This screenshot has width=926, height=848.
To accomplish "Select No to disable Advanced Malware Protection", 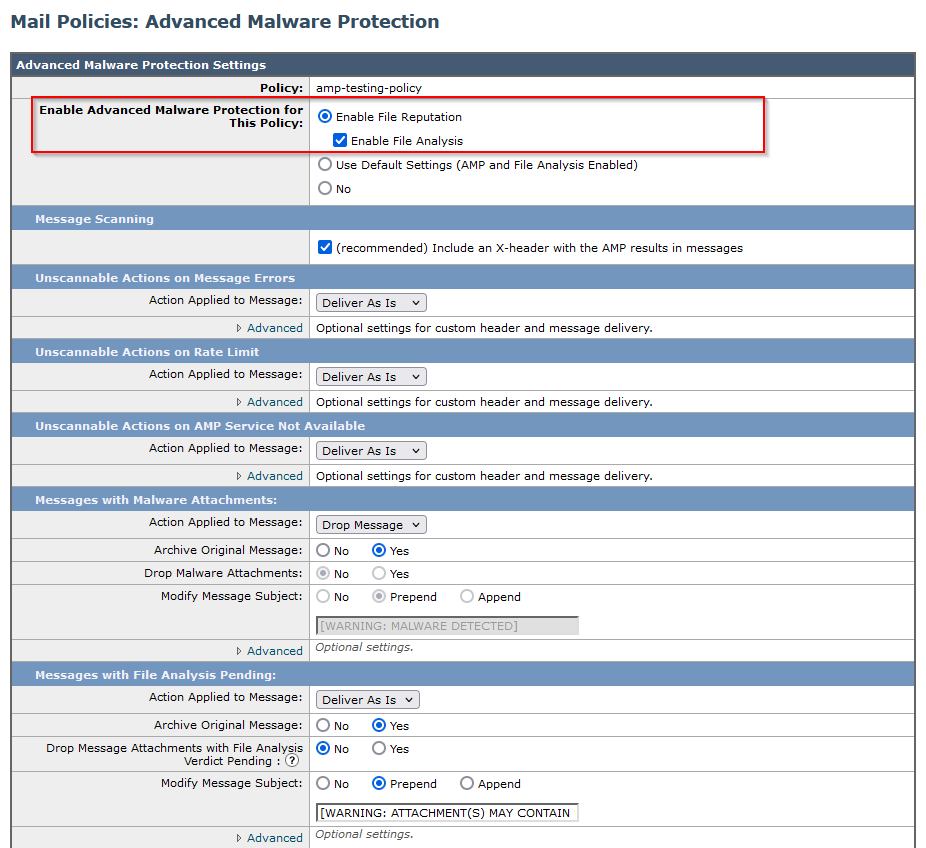I will pos(325,188).
